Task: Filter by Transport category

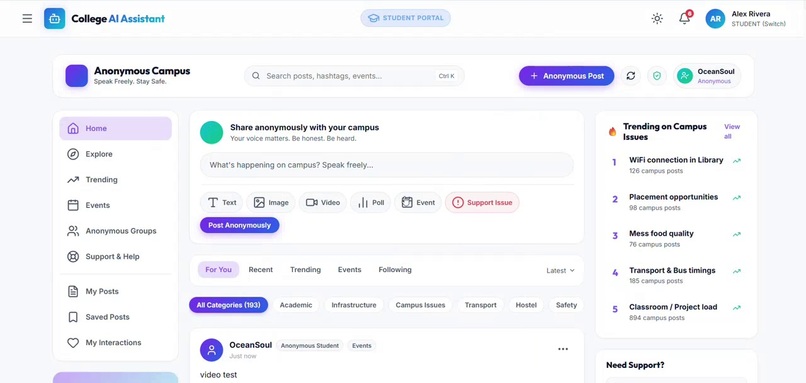Action: point(481,305)
